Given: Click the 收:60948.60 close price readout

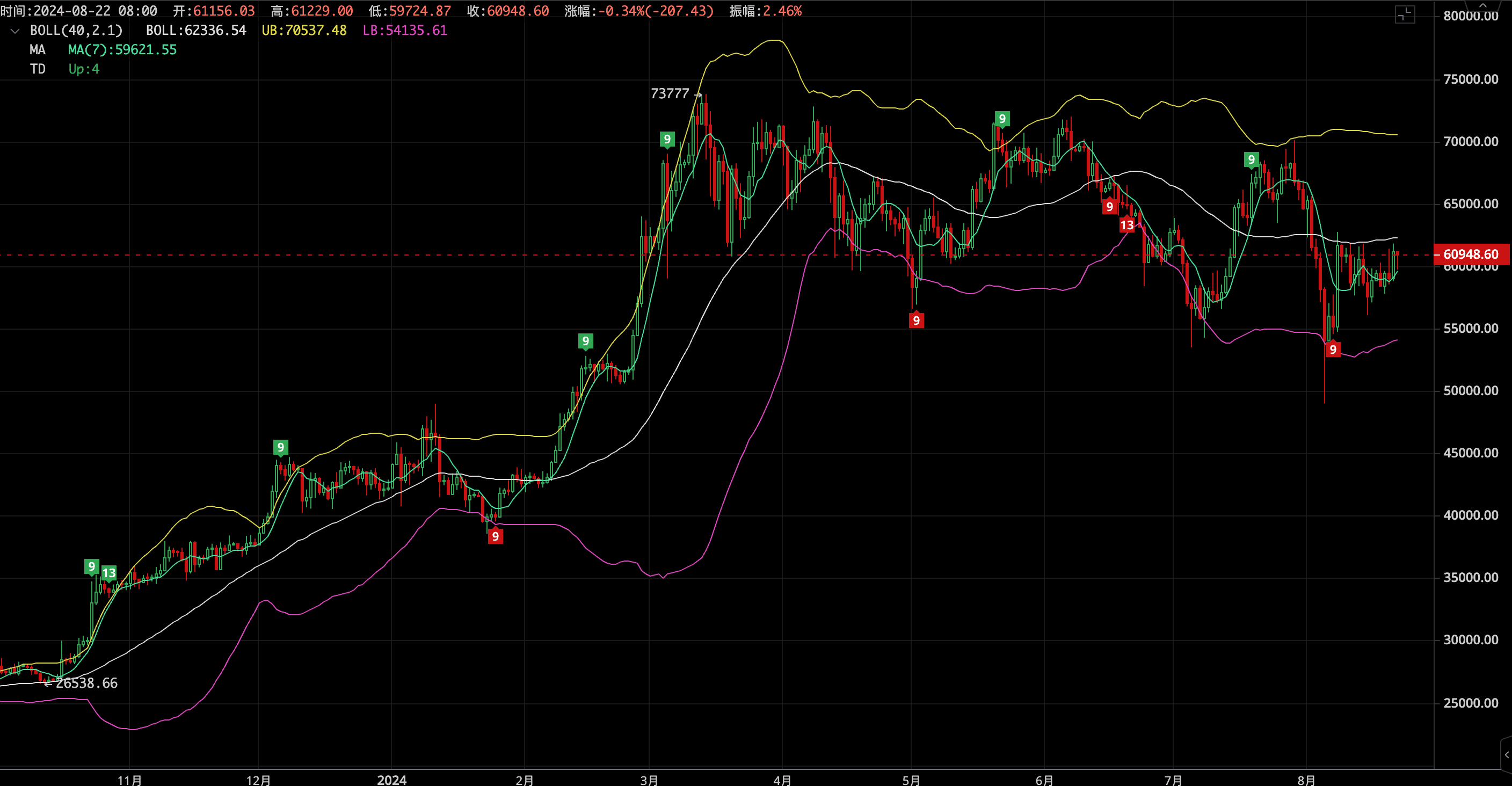Looking at the screenshot, I should tap(508, 11).
